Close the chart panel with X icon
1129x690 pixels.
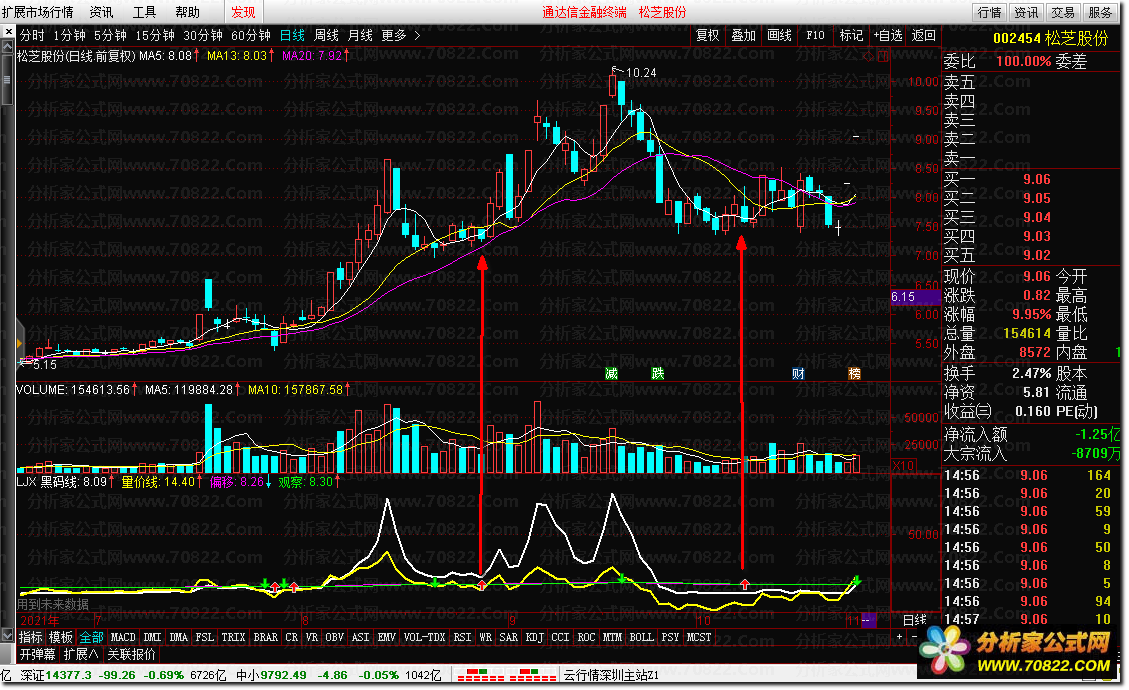[8, 32]
